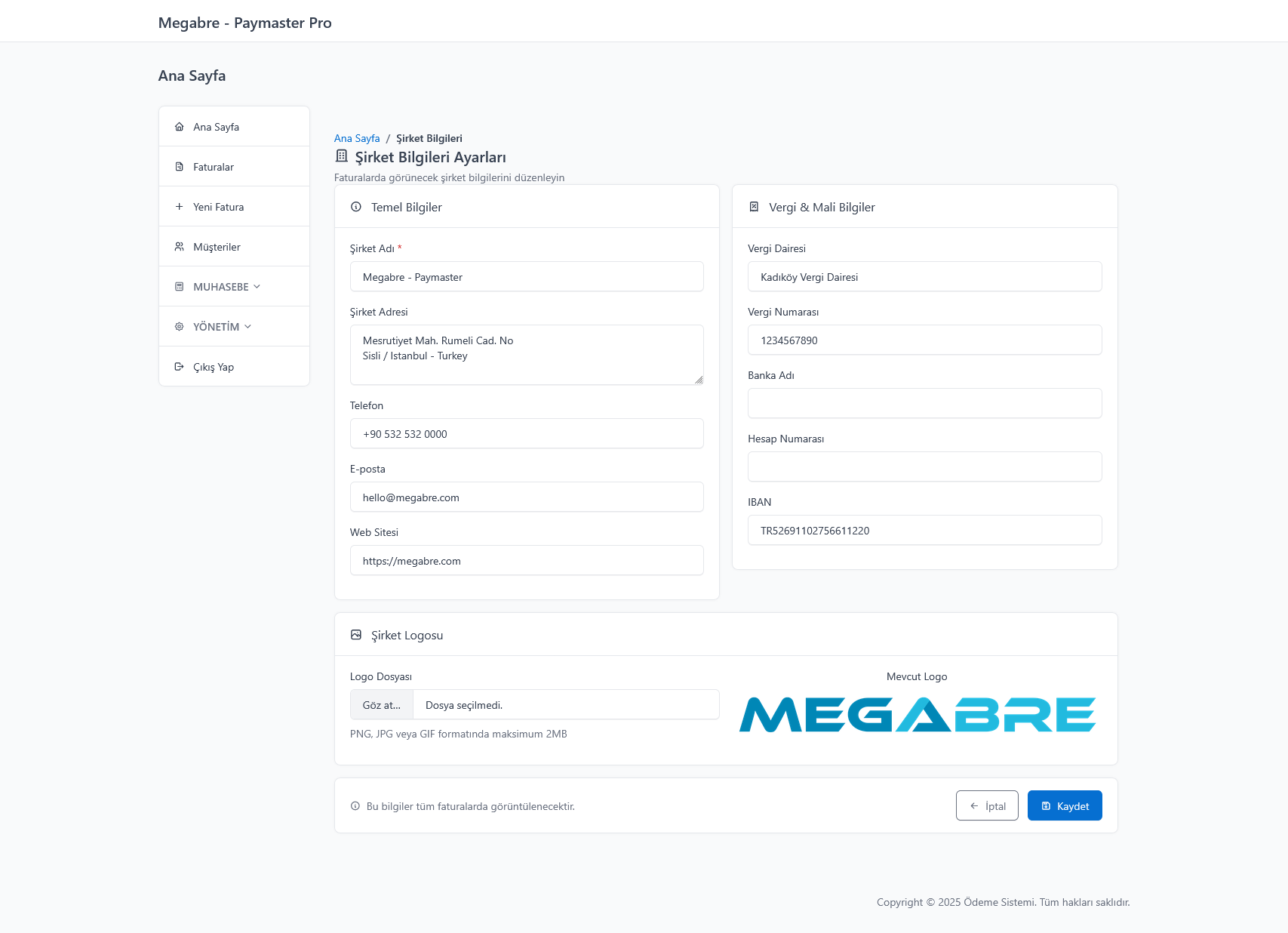Click the people icon beside Müşteriler
This screenshot has height=933, width=1288.
(x=179, y=247)
